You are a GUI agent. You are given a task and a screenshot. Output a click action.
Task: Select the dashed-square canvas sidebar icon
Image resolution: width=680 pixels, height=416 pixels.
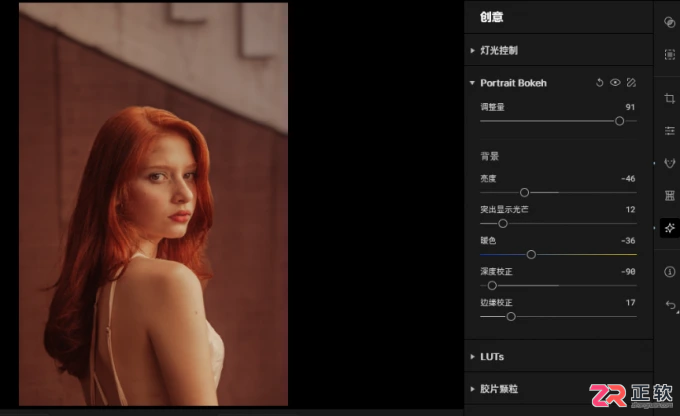point(670,55)
